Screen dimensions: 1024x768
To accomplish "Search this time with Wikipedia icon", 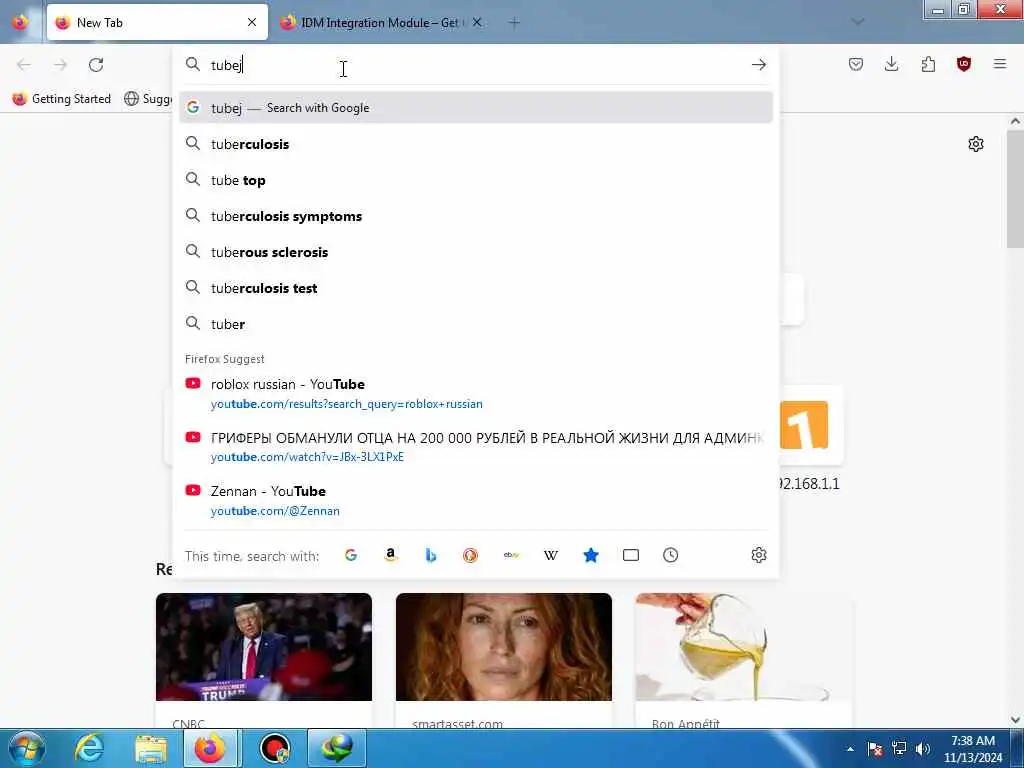I will coord(551,555).
